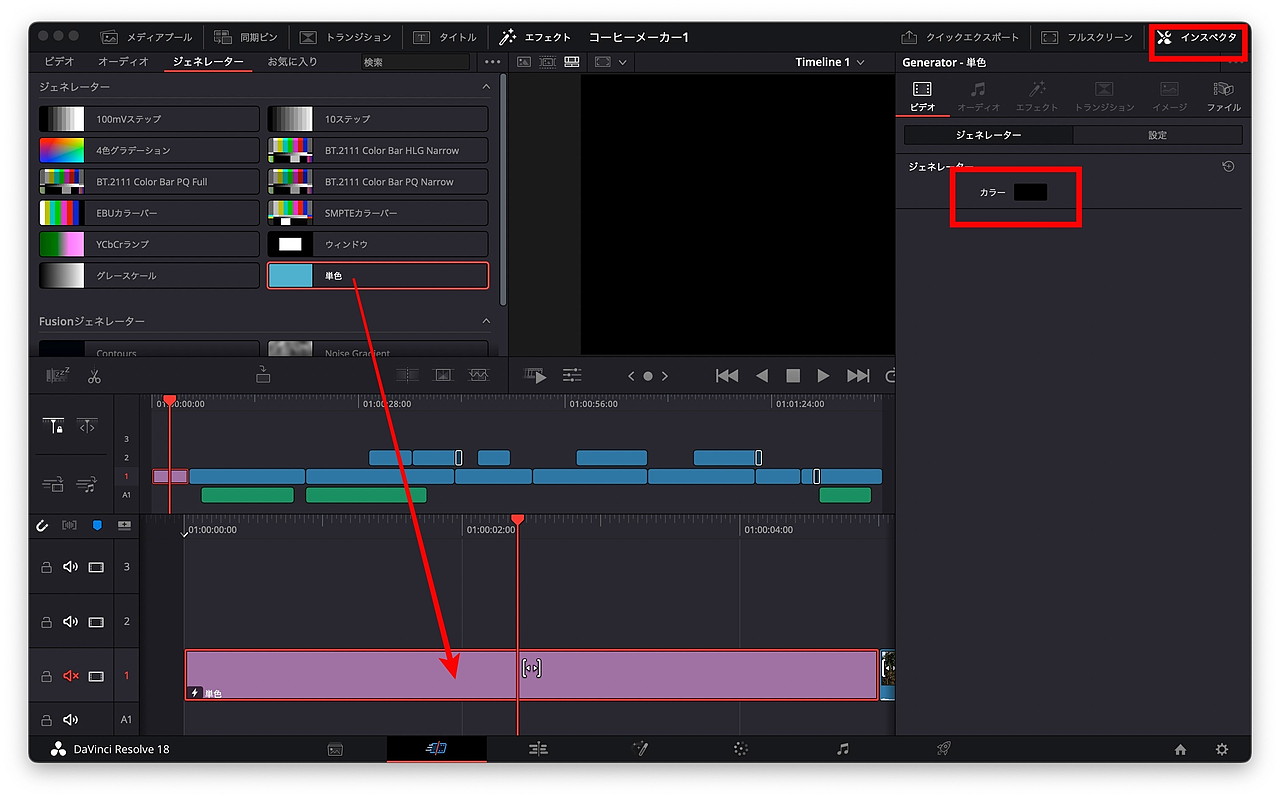Select the 10ステップ generator
The image size is (1280, 798).
pyautogui.click(x=378, y=119)
